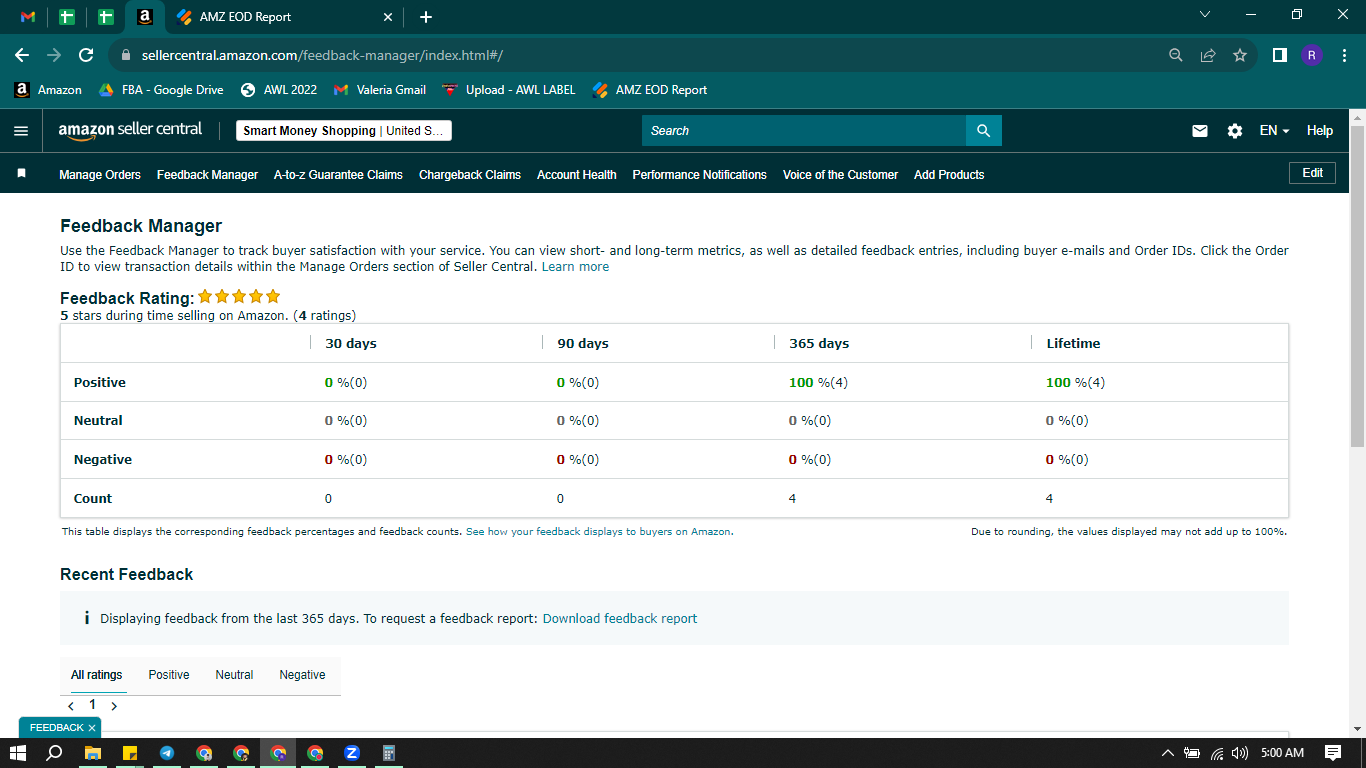Open Voice of the Customer
Screen dimensions: 1366x768
click(840, 175)
